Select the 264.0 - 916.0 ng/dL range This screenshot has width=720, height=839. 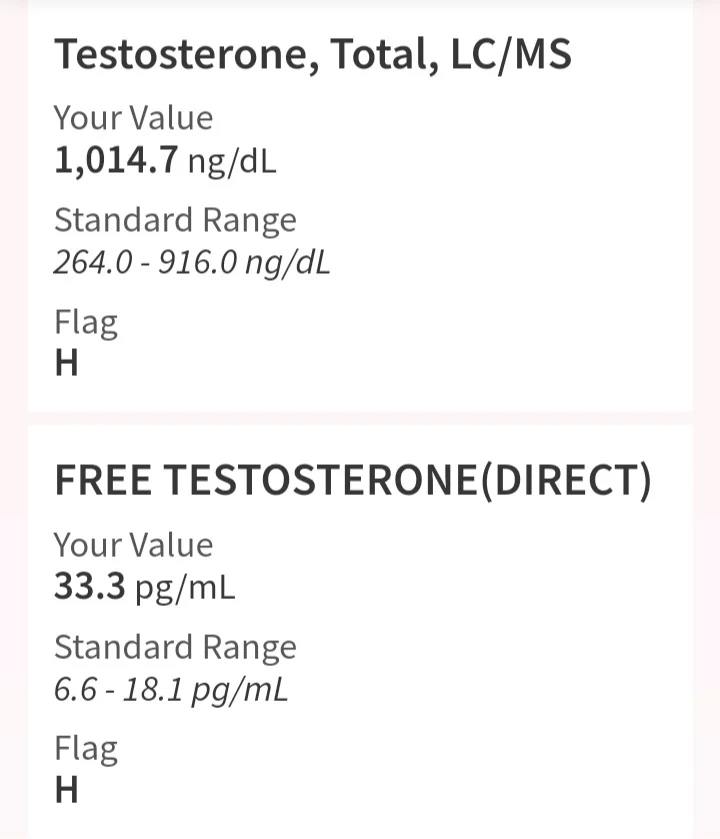point(192,263)
